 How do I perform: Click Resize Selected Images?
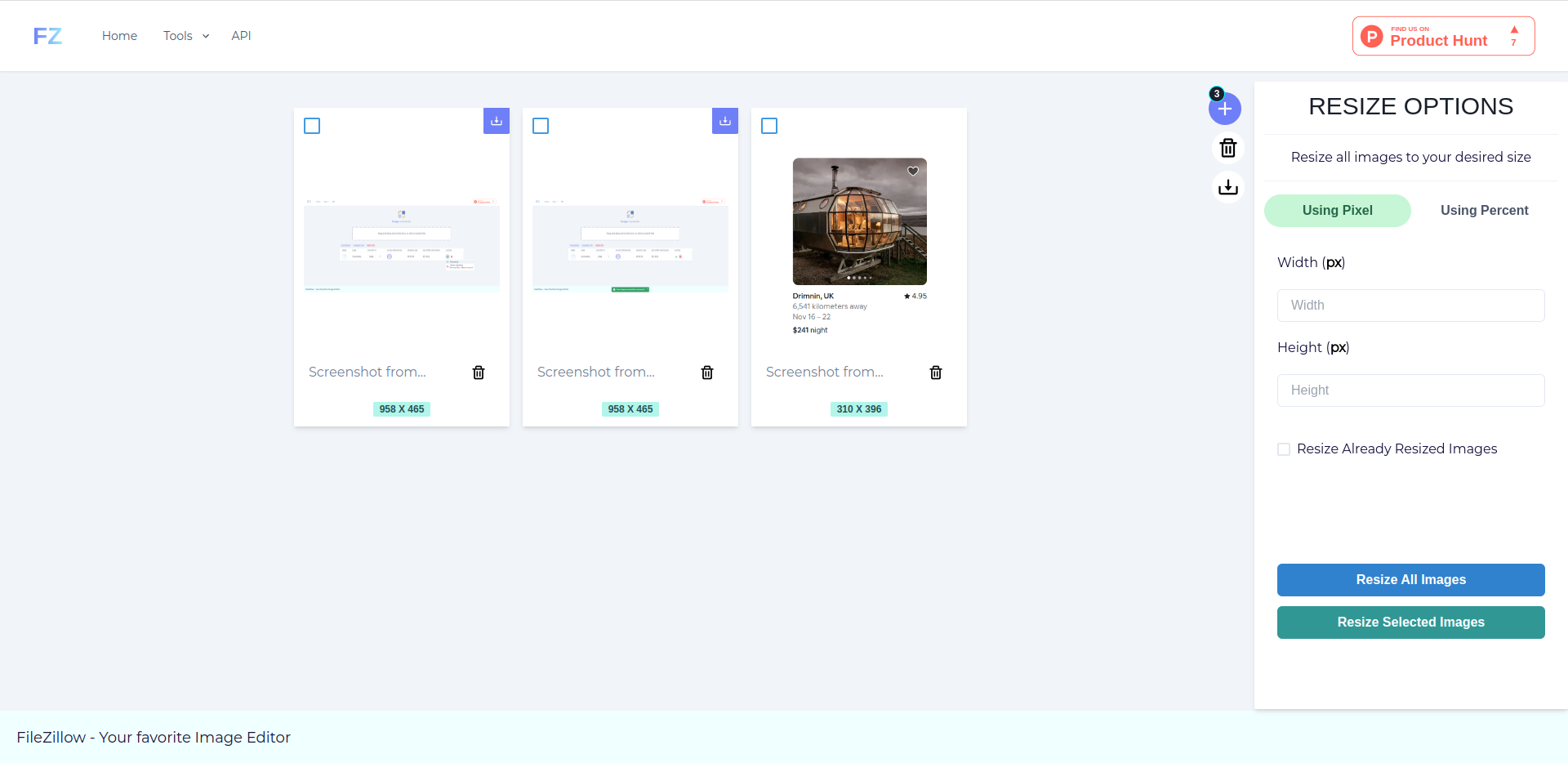[1410, 622]
